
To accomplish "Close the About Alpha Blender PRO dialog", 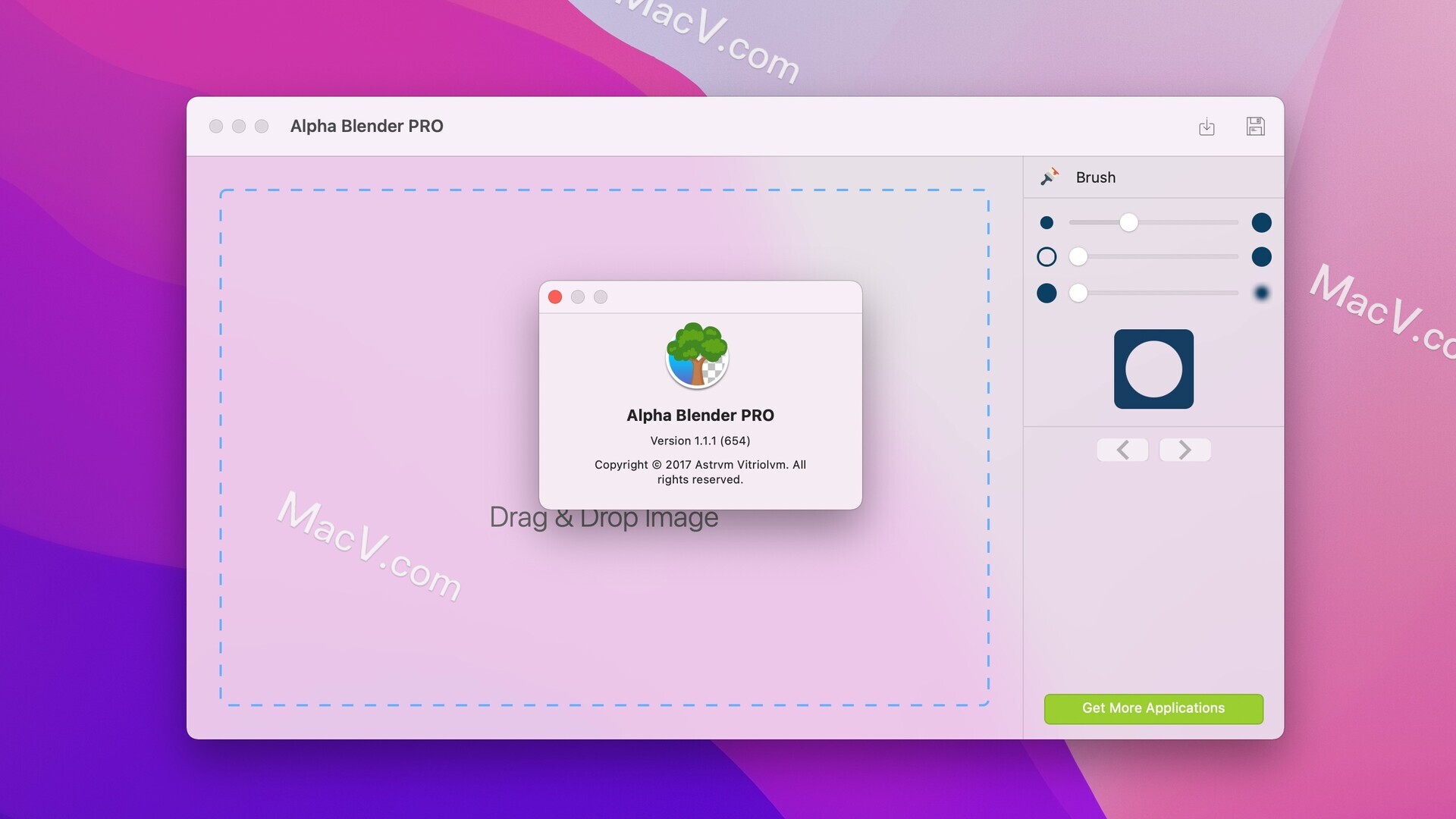I will [555, 297].
